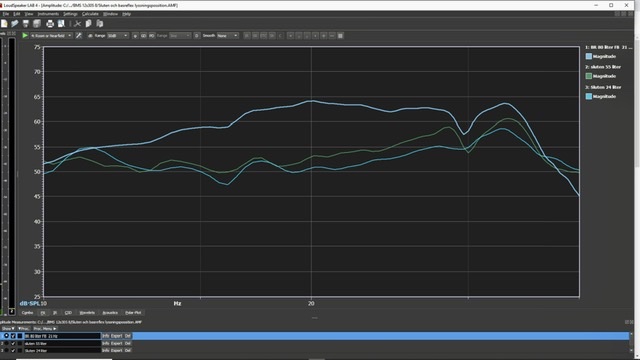Click the phase icon after Range dropdown
The height and width of the screenshot is (360, 640).
pyautogui.click(x=135, y=36)
